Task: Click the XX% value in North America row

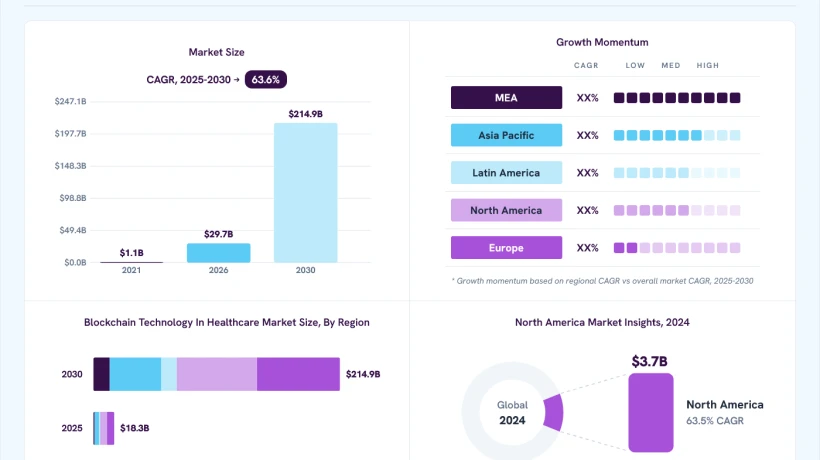Action: point(587,210)
